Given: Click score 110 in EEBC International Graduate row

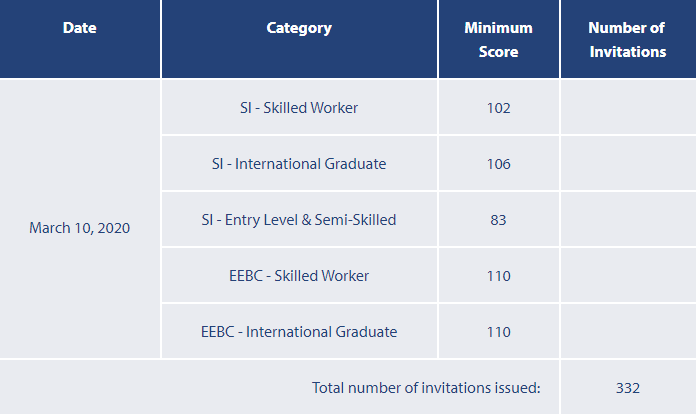Looking at the screenshot, I should point(498,332).
